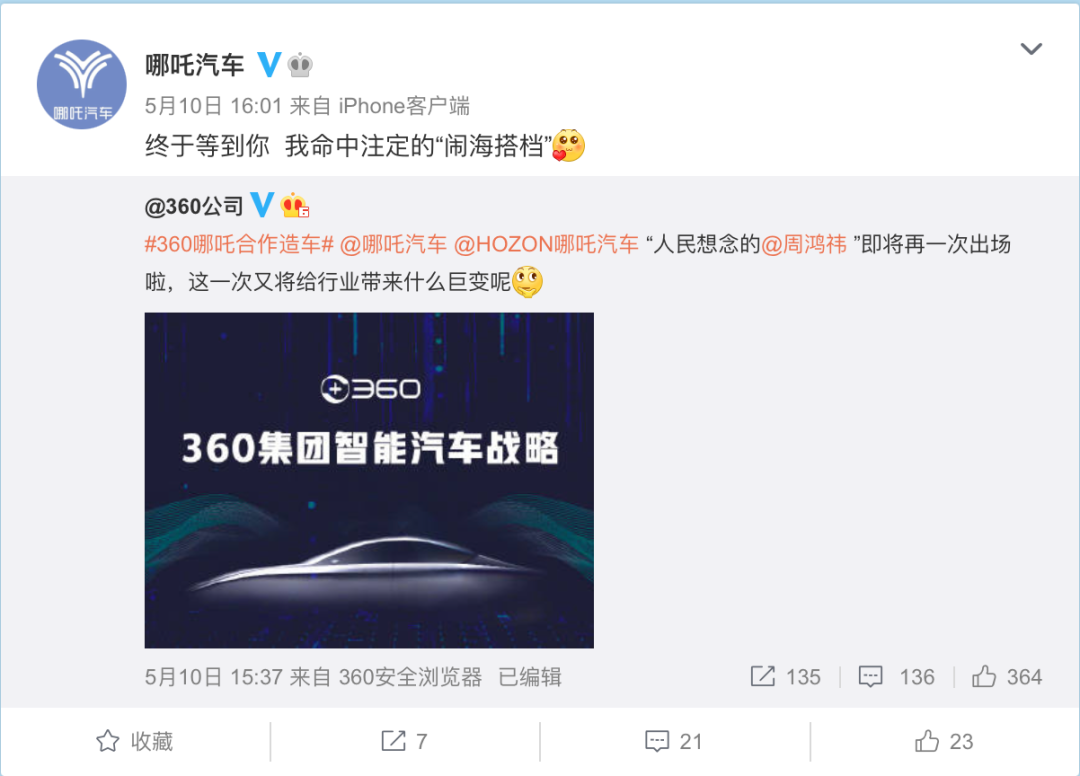Viewport: 1080px width, 776px height.
Task: Open the 5月10日 16:01 post timestamp
Action: [x=214, y=106]
